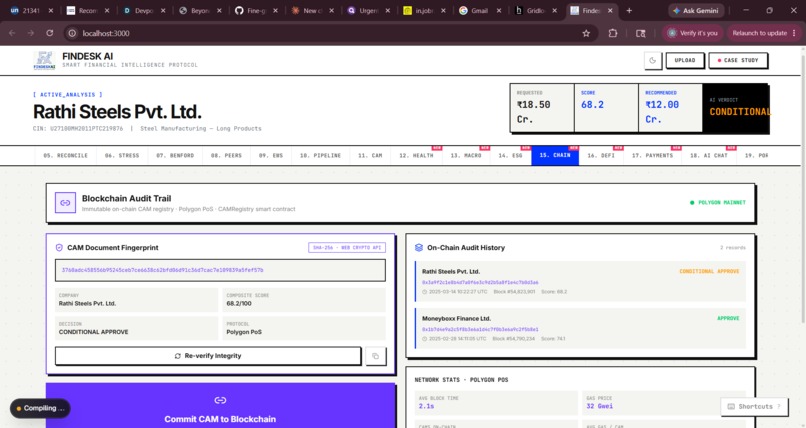Toggle the dark mode moon icon
The image size is (806, 428).
[652, 61]
